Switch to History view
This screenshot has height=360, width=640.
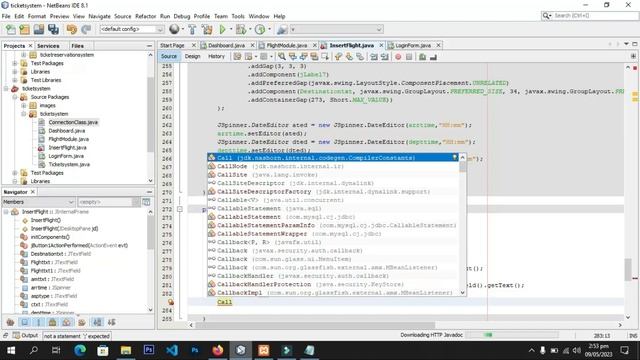point(216,56)
